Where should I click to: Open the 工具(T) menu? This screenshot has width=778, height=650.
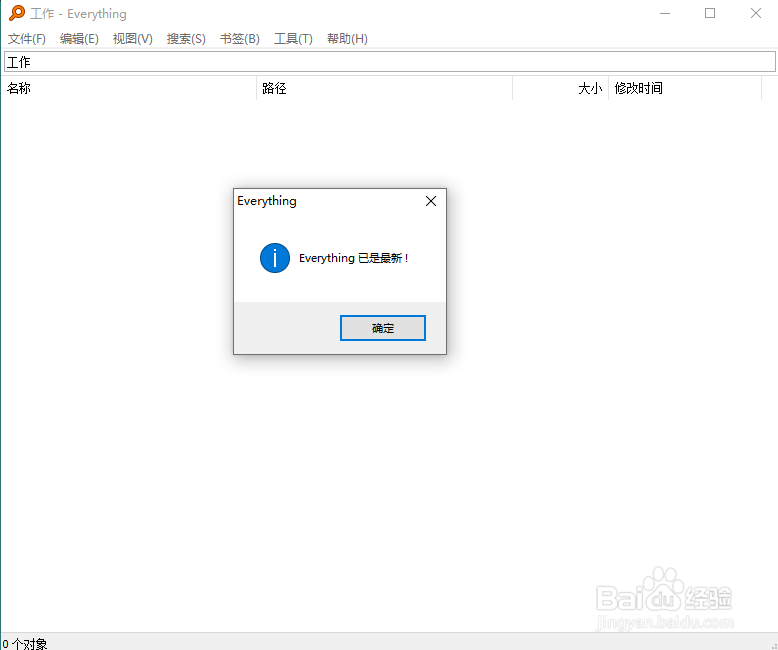293,39
